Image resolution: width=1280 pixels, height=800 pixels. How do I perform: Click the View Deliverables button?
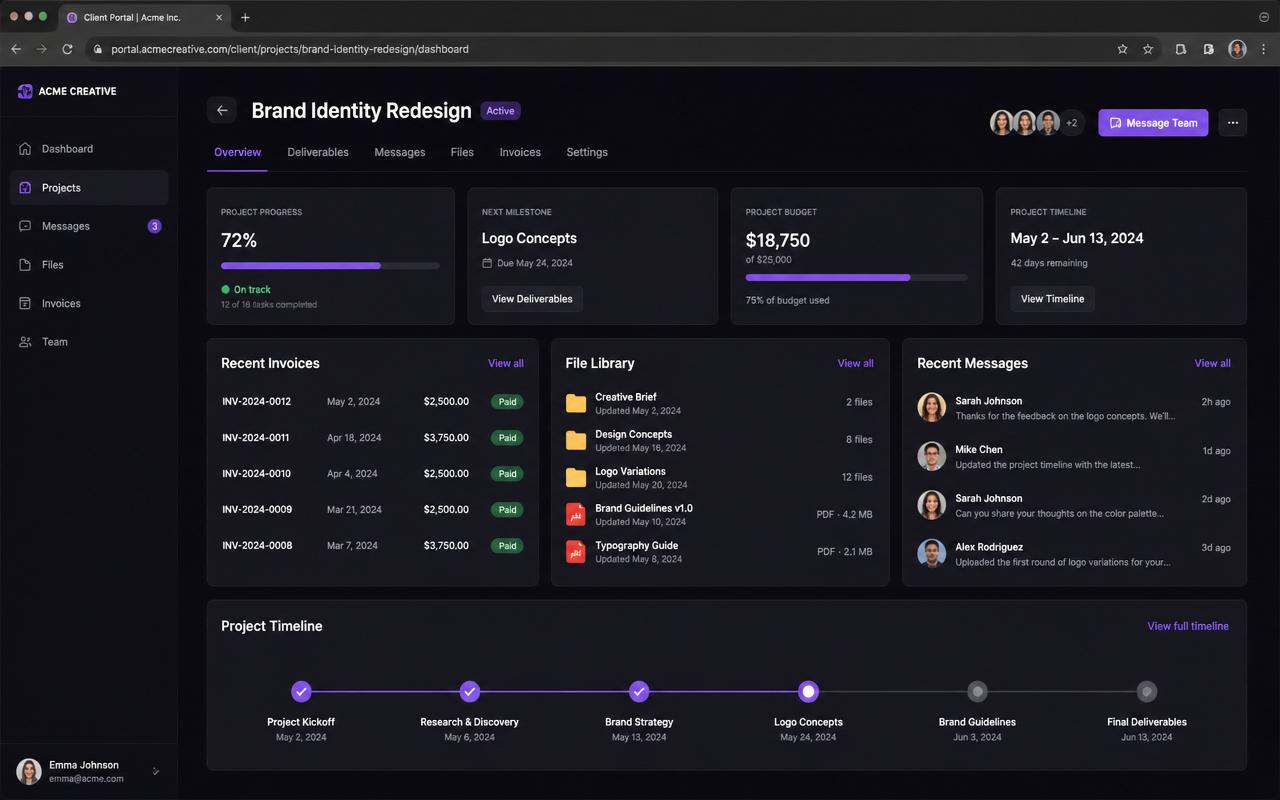pos(532,299)
